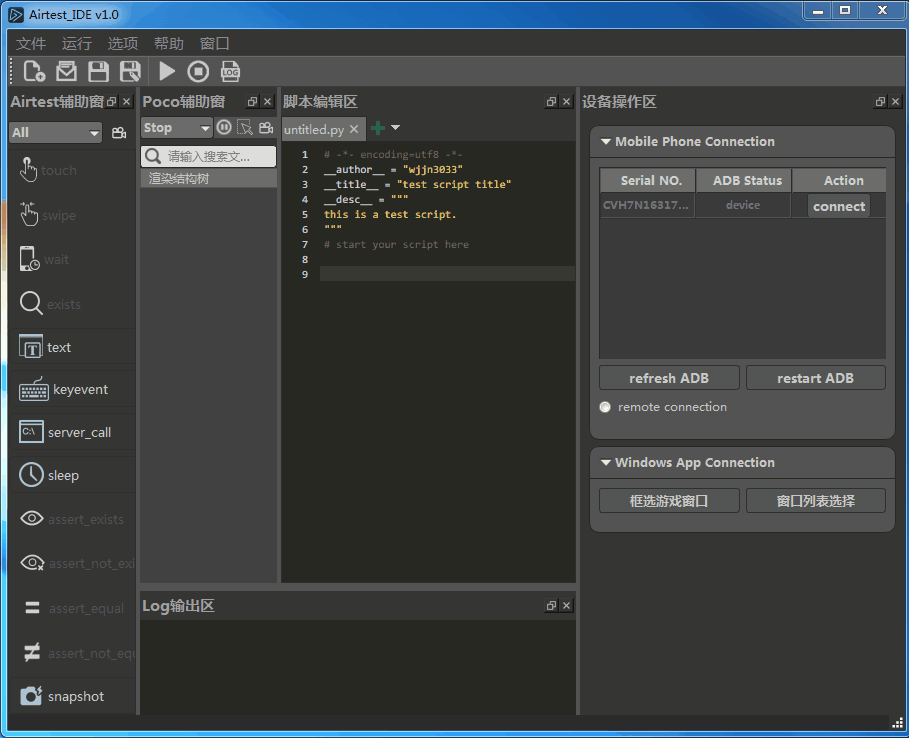Image resolution: width=909 pixels, height=738 pixels.
Task: Click the ADB Status column header
Action: click(x=744, y=180)
